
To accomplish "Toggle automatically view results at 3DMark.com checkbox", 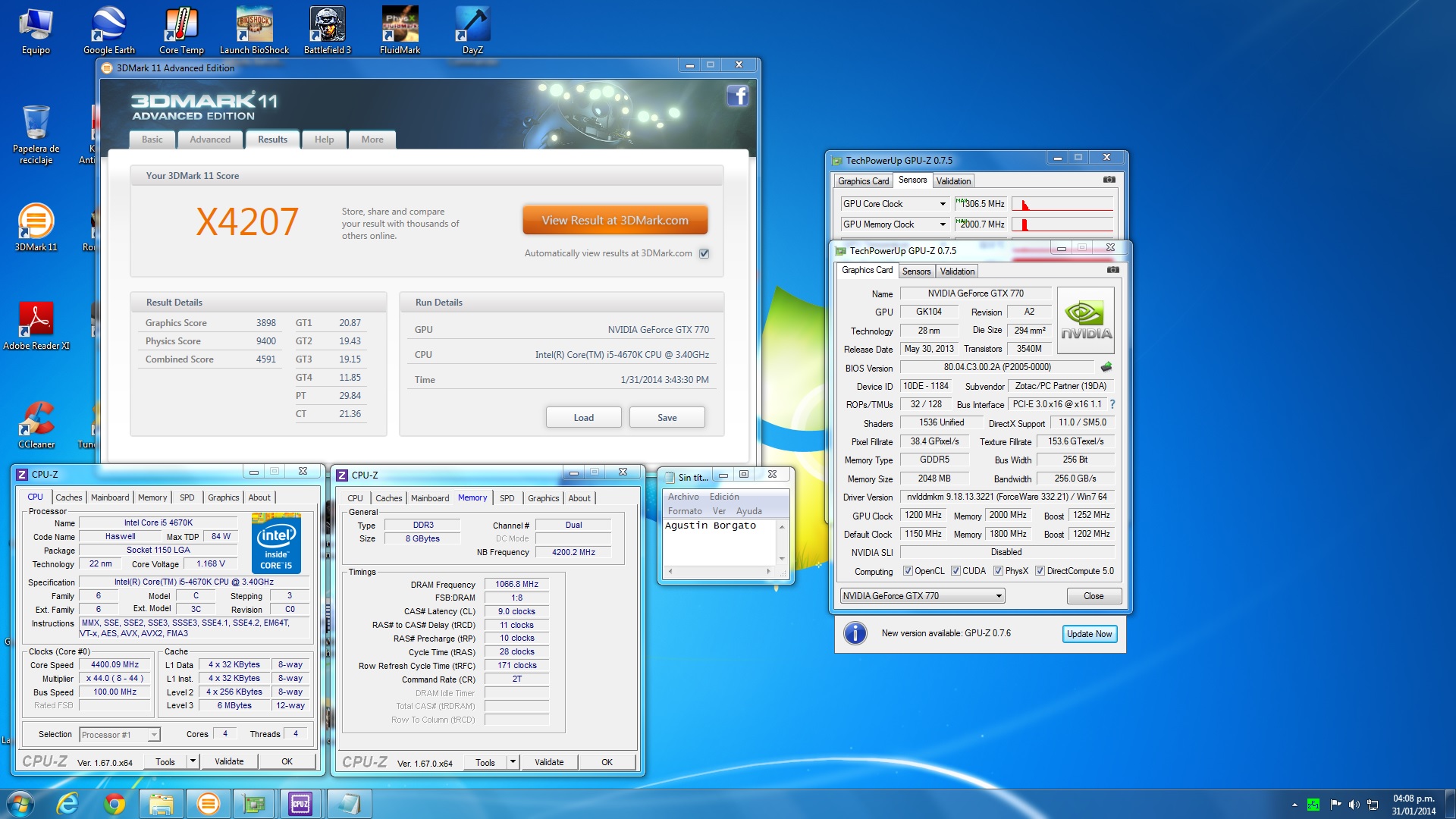I will (704, 253).
